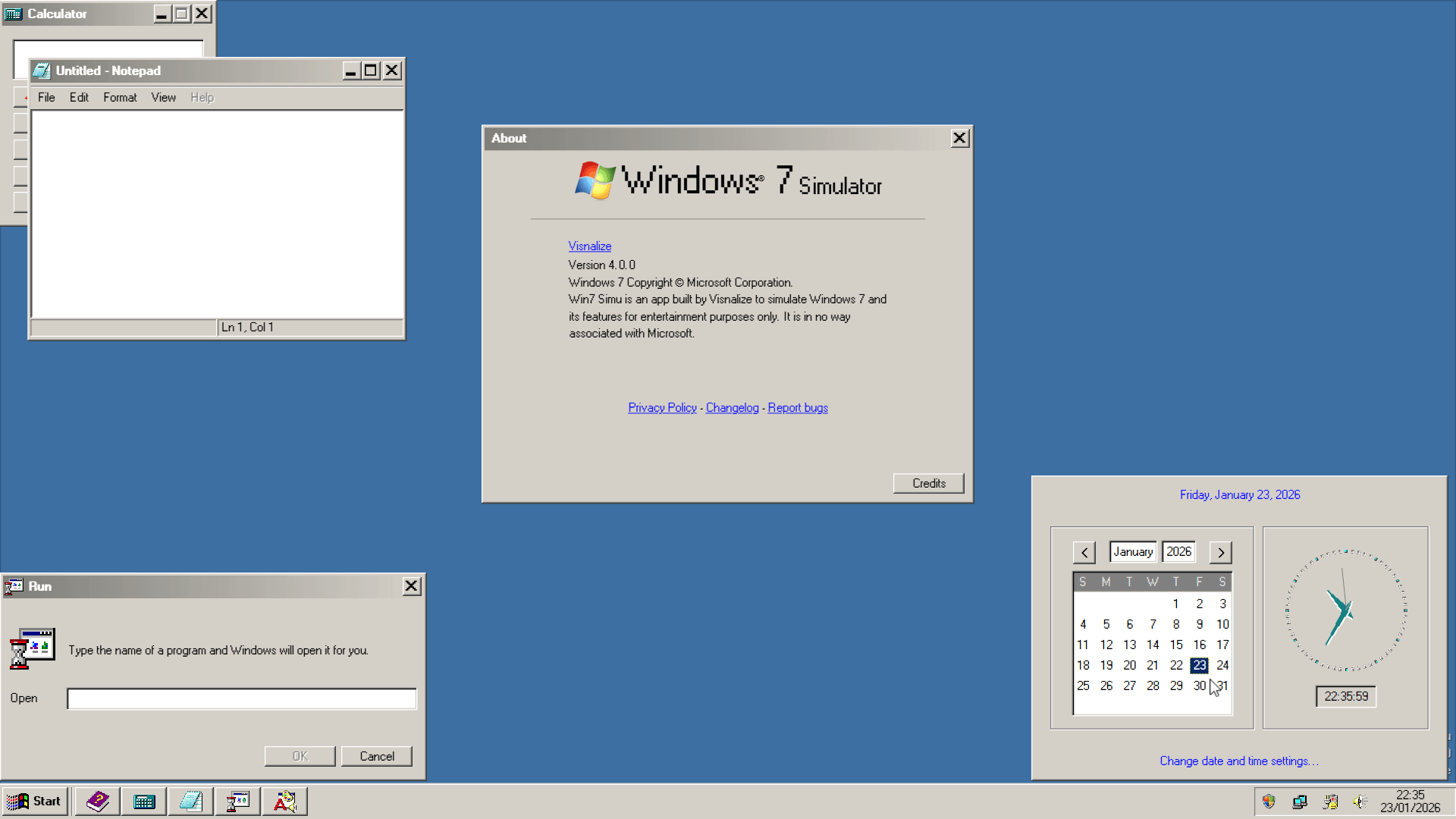Open the Format menu in Notepad
This screenshot has height=819, width=1456.
coord(120,97)
